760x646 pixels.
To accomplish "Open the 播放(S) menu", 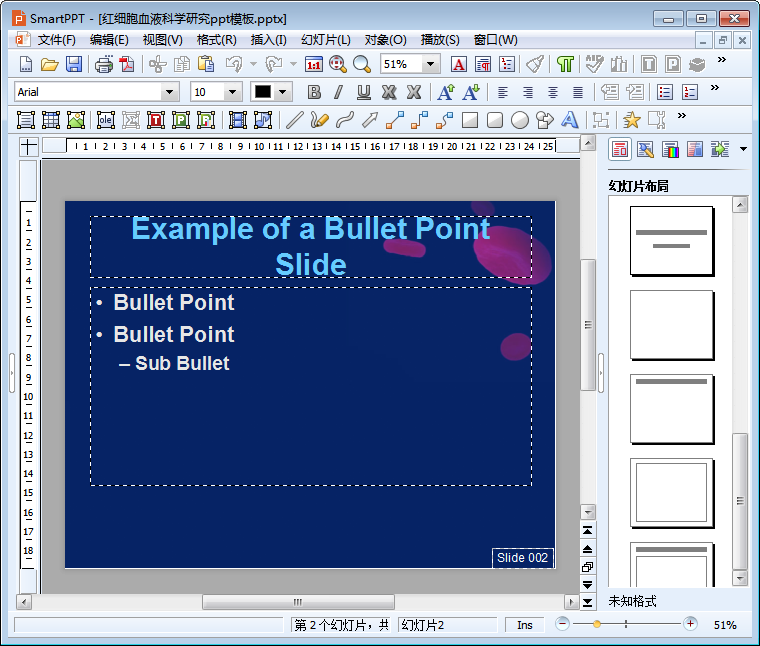I will tap(440, 40).
